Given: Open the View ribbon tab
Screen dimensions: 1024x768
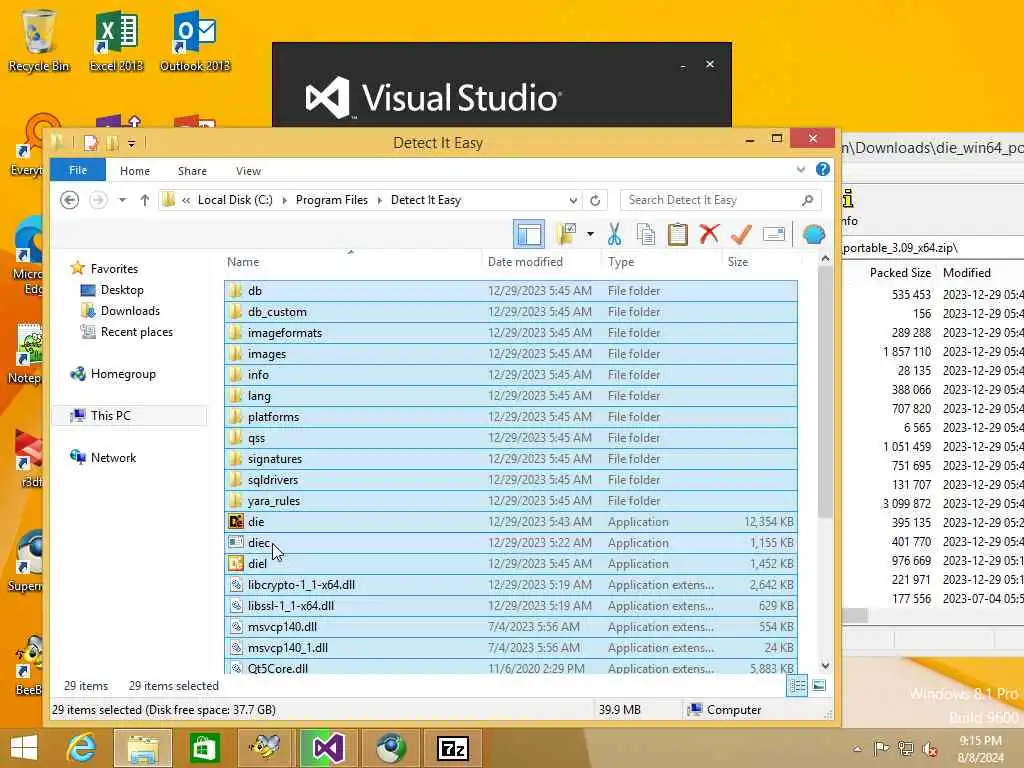Looking at the screenshot, I should point(248,170).
